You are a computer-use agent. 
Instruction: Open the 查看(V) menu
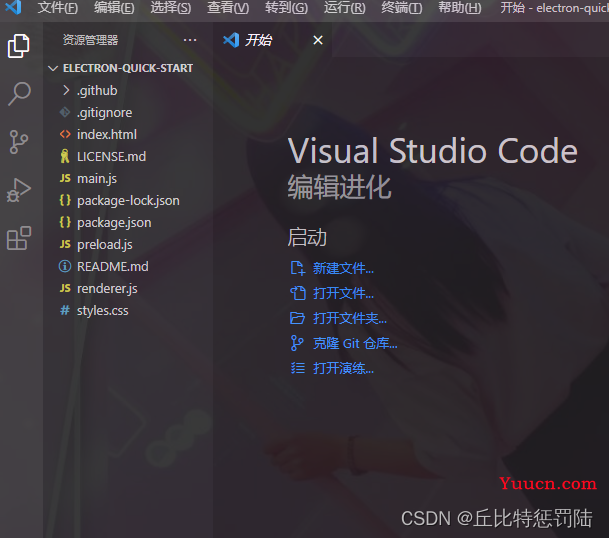228,7
